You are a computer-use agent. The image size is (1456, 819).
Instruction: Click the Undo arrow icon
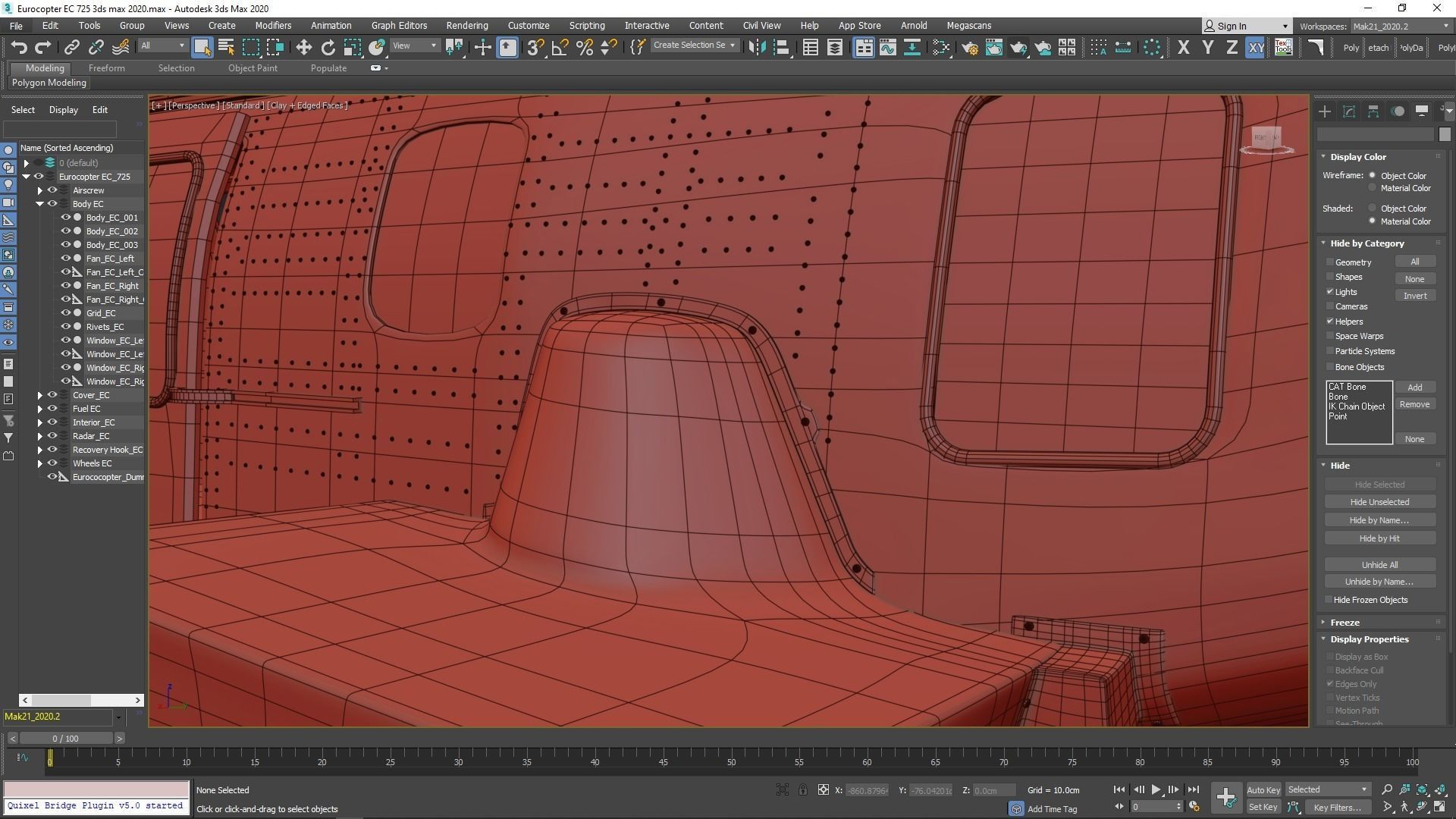point(18,48)
